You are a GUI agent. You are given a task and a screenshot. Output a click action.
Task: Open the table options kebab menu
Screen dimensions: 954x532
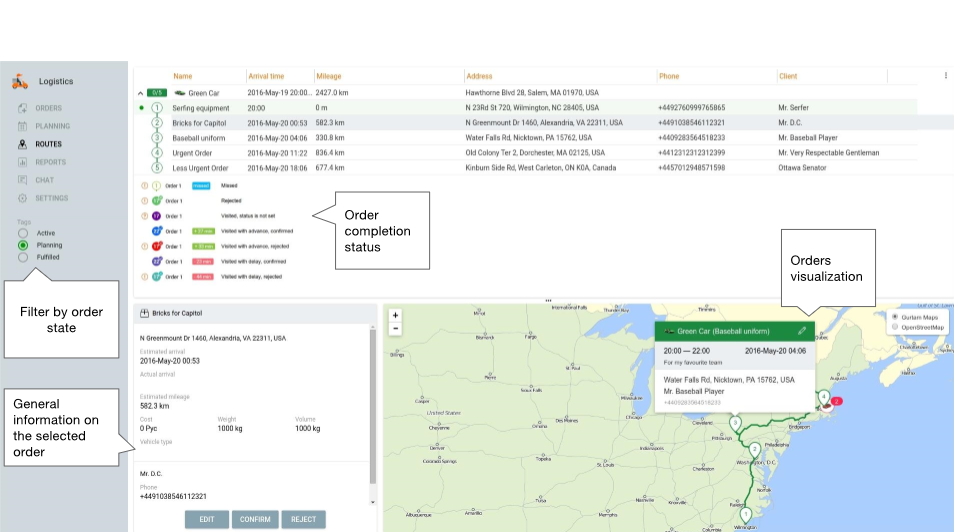[945, 76]
